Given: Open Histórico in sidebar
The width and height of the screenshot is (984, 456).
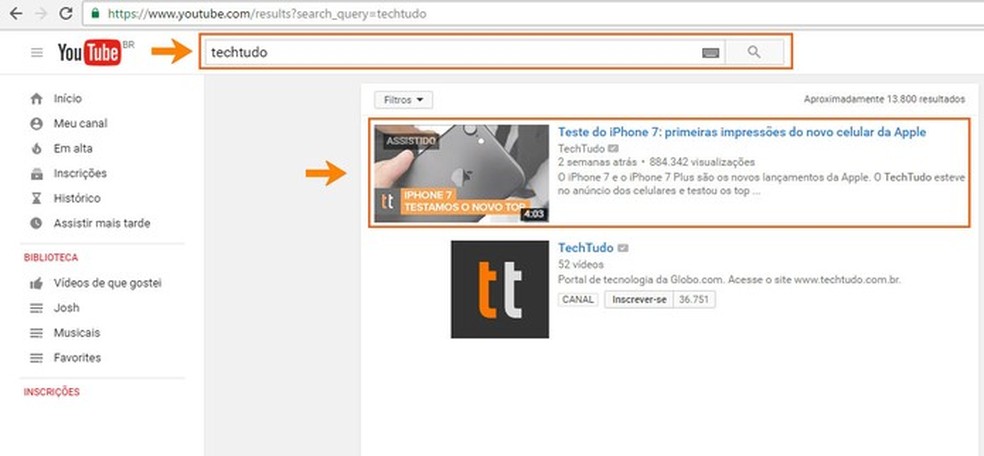Looking at the screenshot, I should (77, 198).
